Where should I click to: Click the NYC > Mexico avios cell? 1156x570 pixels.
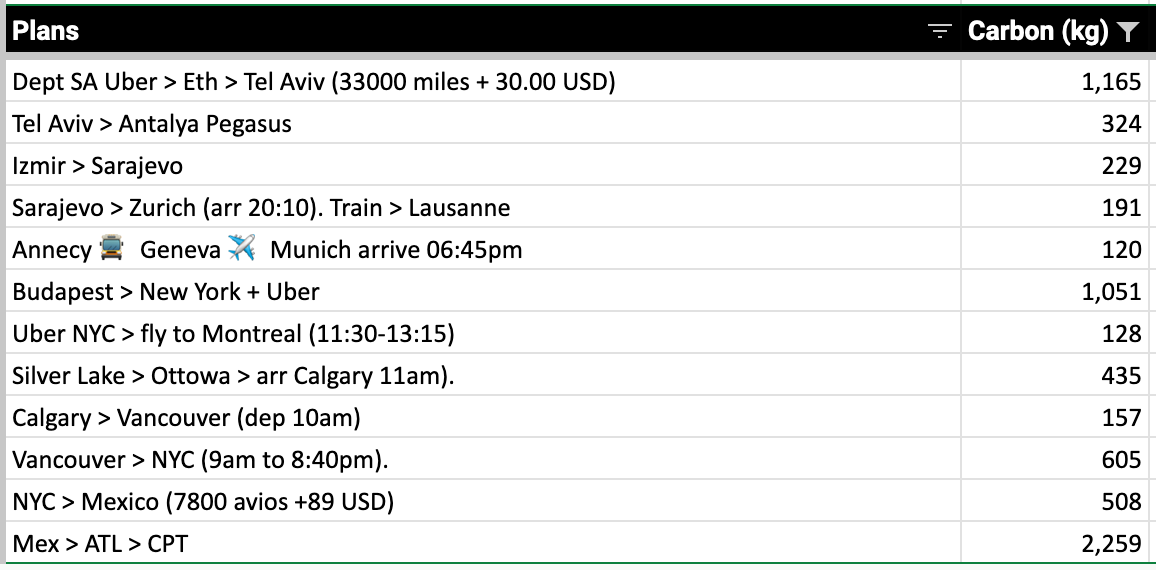(203, 502)
